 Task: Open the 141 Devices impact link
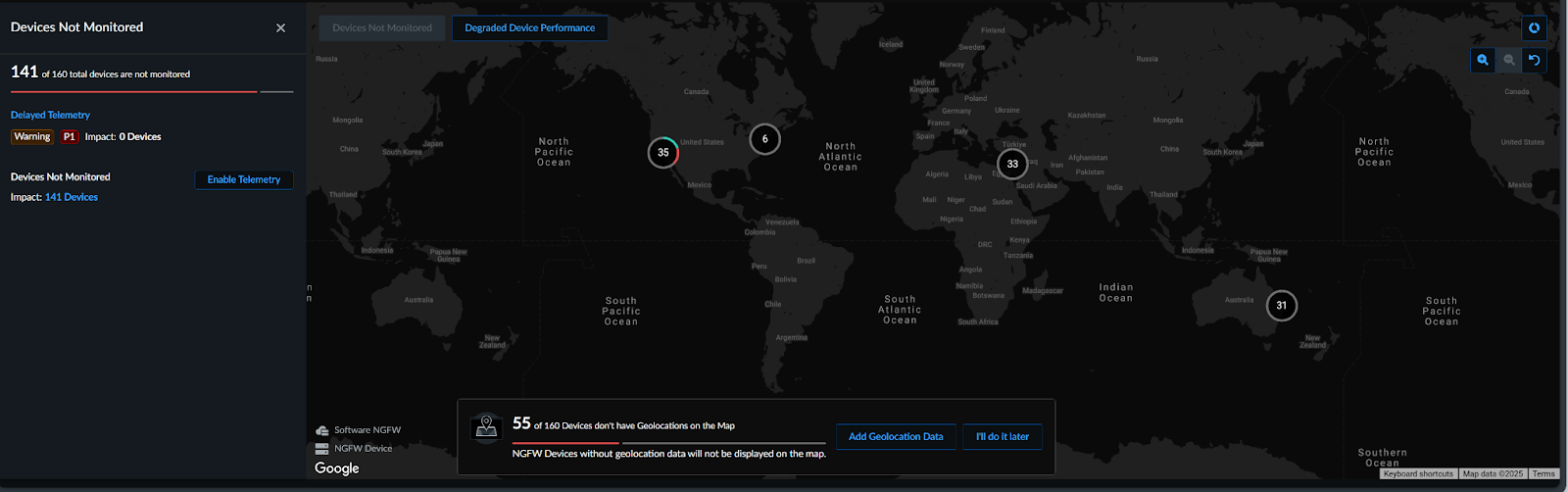coord(72,197)
